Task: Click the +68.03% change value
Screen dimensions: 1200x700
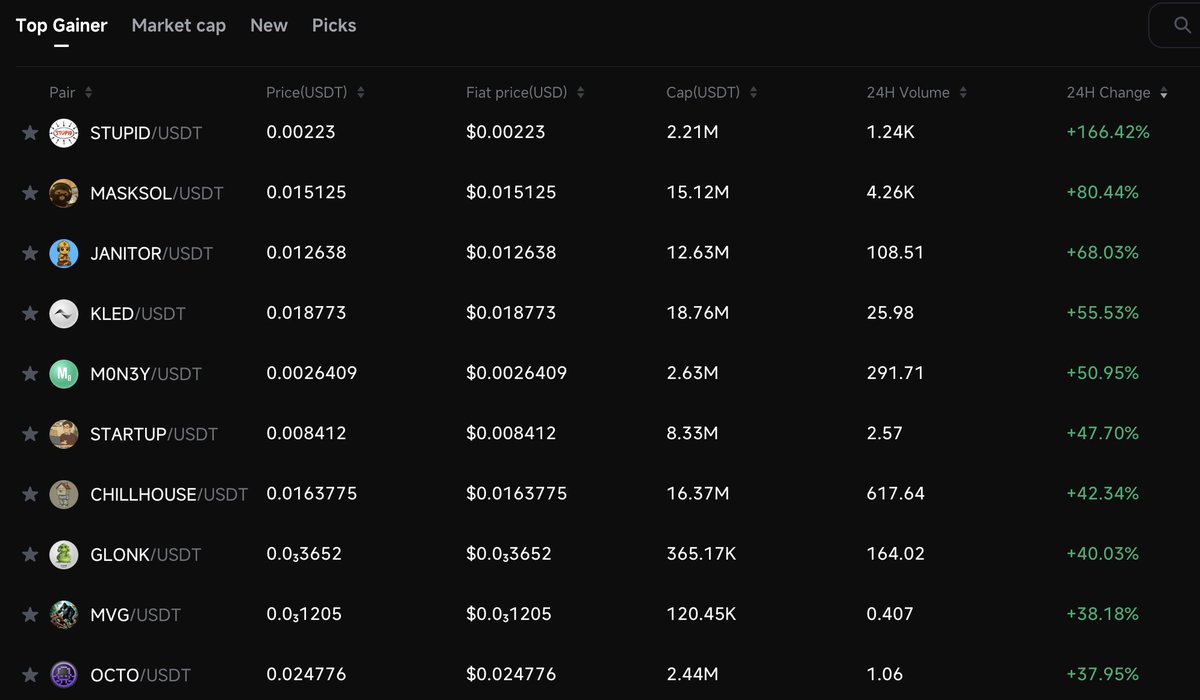Action: [x=1103, y=253]
